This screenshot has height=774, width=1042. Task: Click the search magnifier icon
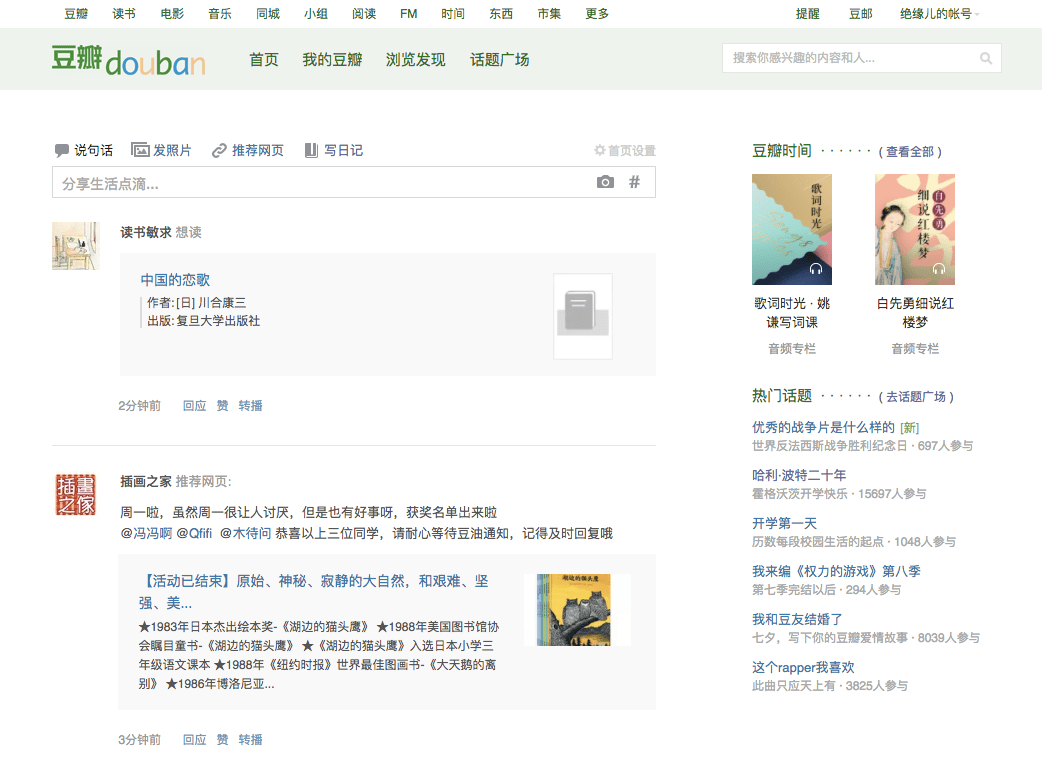pos(986,58)
